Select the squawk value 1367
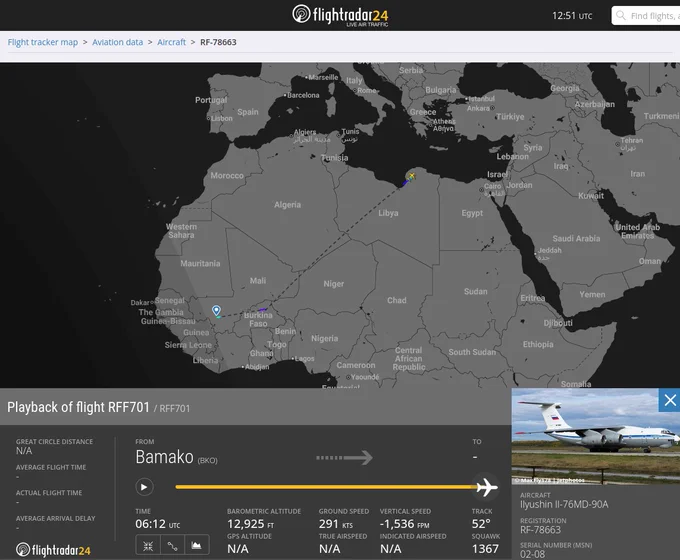Viewport: 680px width, 560px height. point(485,549)
